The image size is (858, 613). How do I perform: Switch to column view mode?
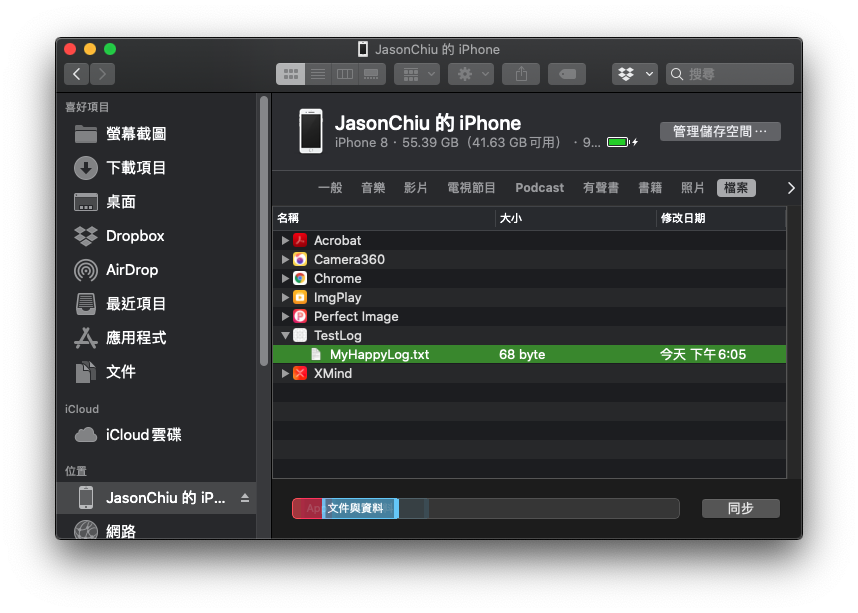click(345, 74)
